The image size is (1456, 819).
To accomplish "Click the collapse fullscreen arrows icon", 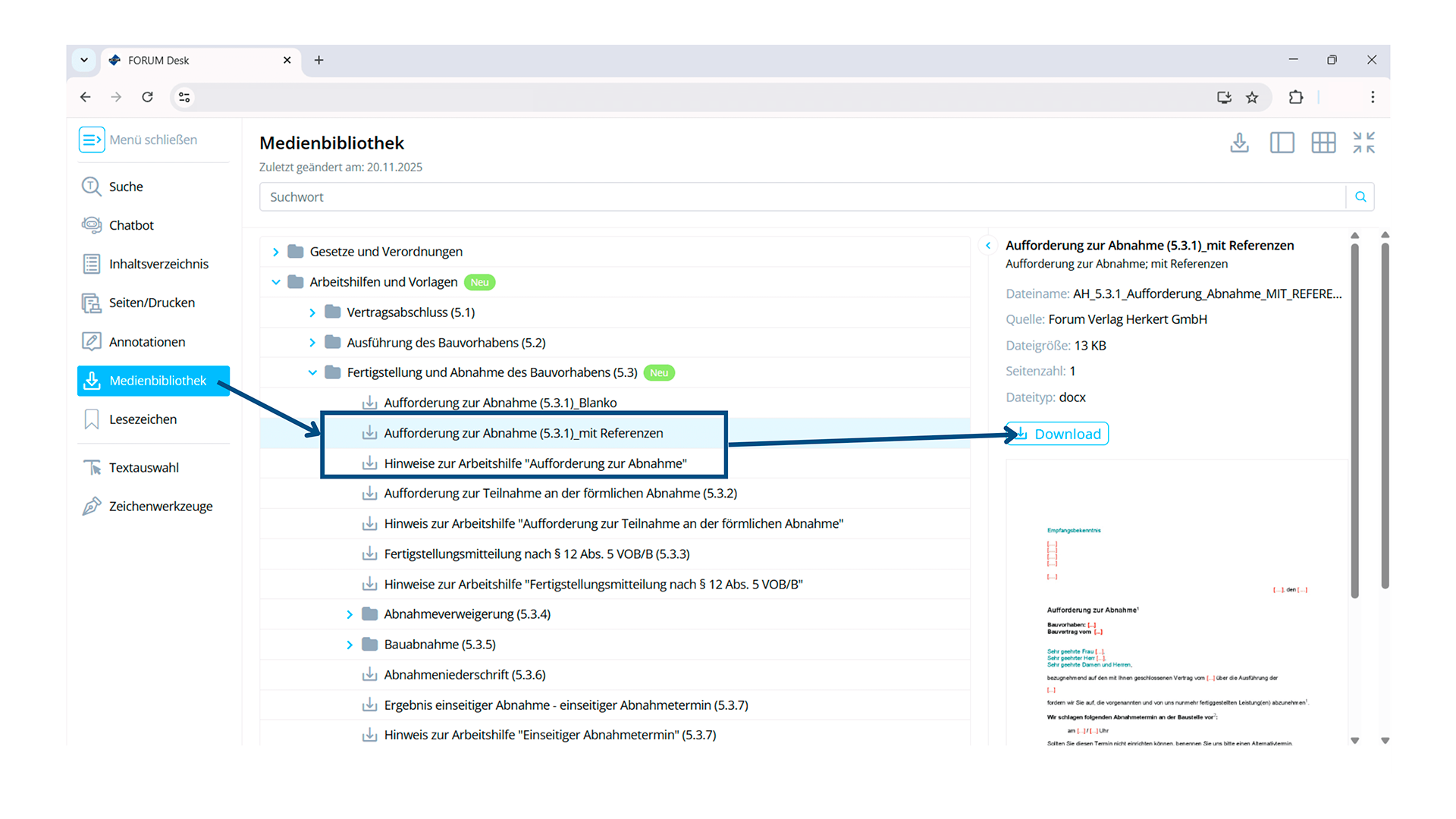I will click(1363, 143).
